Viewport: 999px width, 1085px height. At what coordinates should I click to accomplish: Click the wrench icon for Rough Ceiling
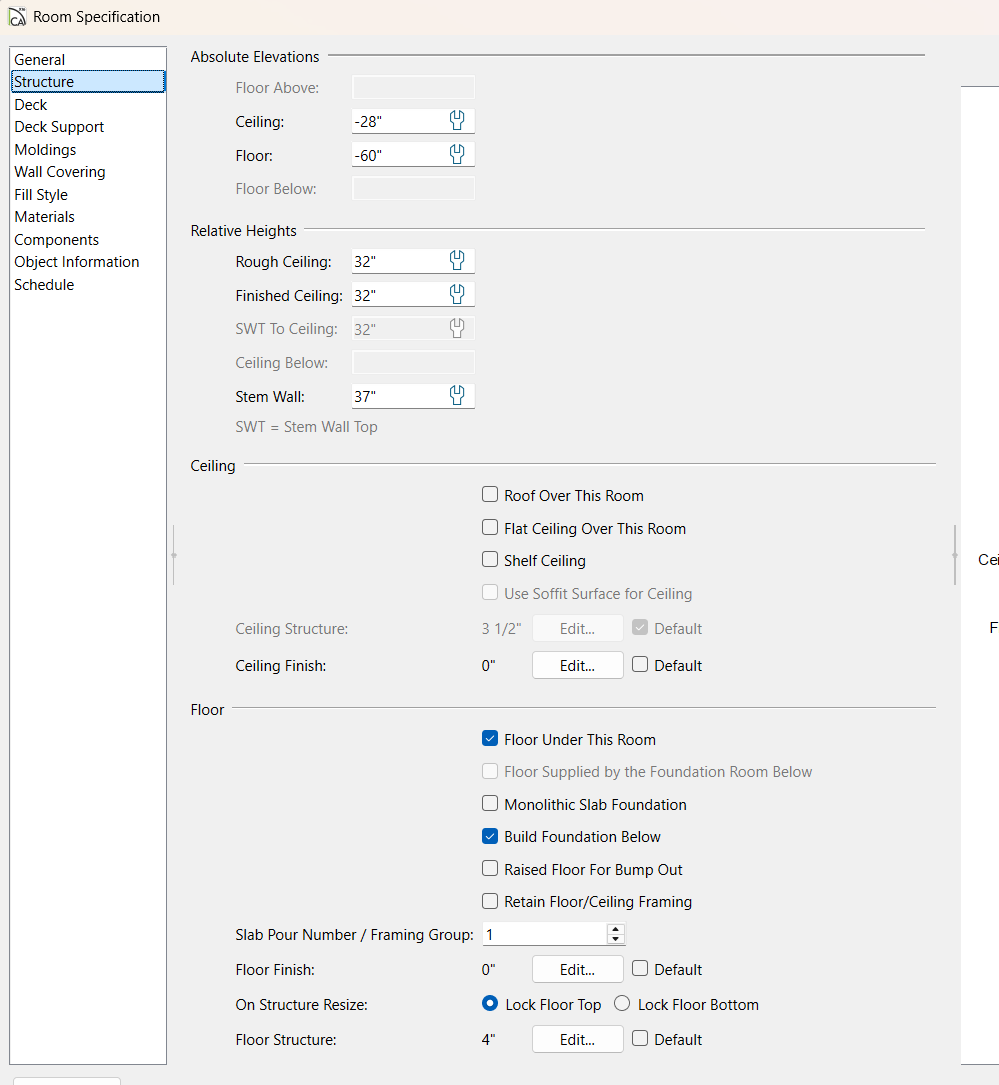(x=457, y=261)
